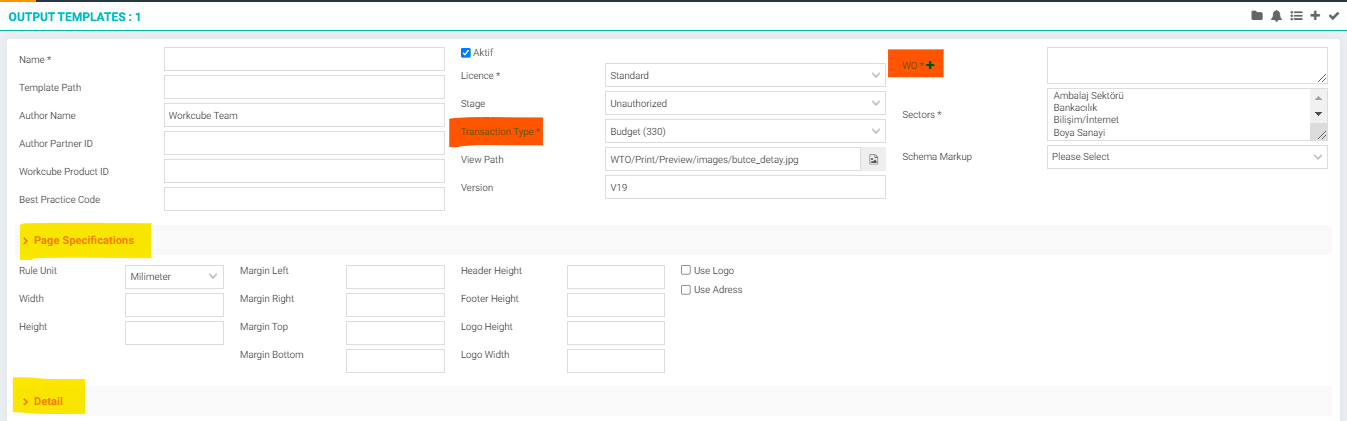The height and width of the screenshot is (421, 1347).
Task: Open the Rule Unit Milimeter dropdown
Action: (174, 277)
